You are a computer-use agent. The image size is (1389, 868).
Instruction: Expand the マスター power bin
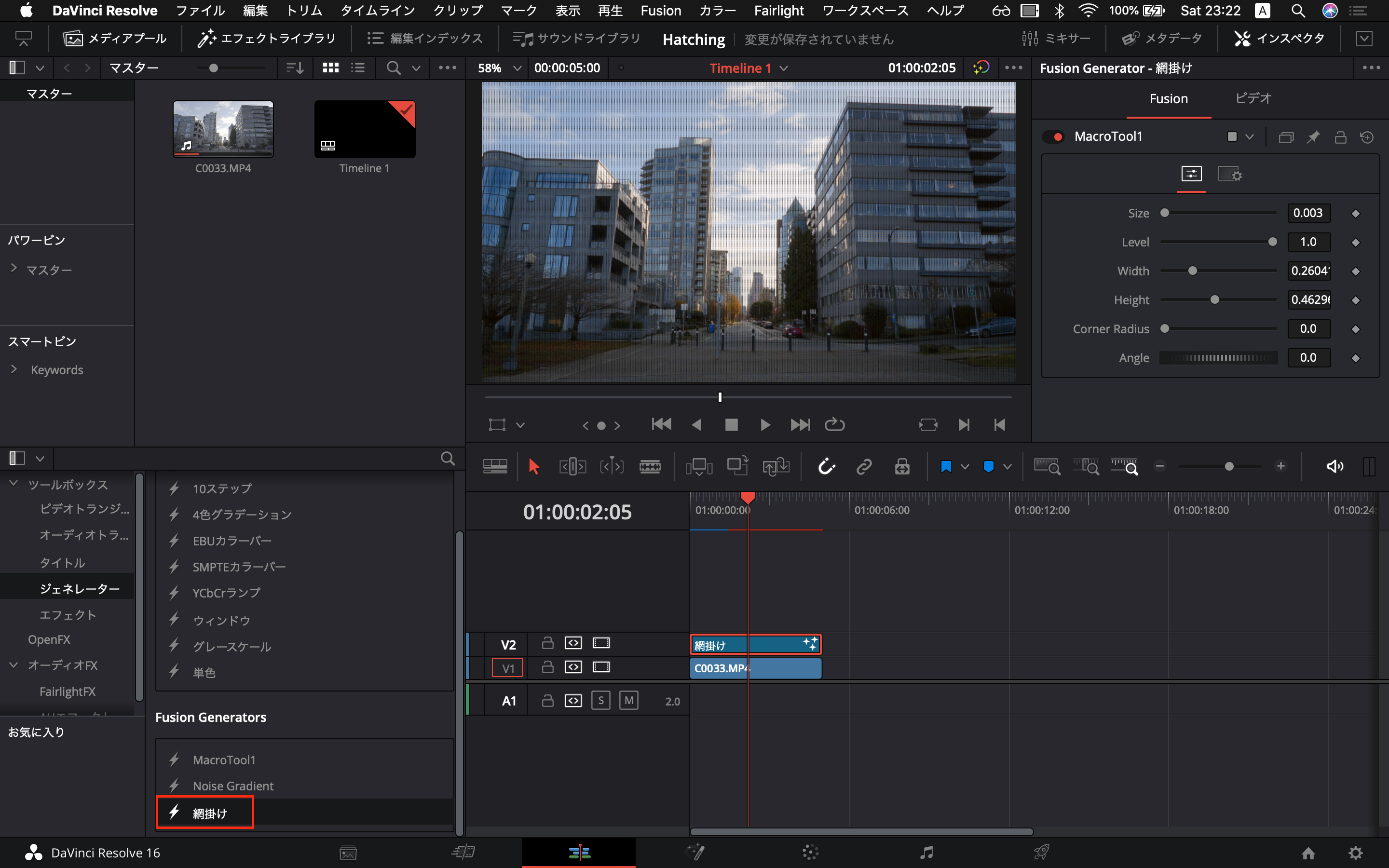coord(14,268)
